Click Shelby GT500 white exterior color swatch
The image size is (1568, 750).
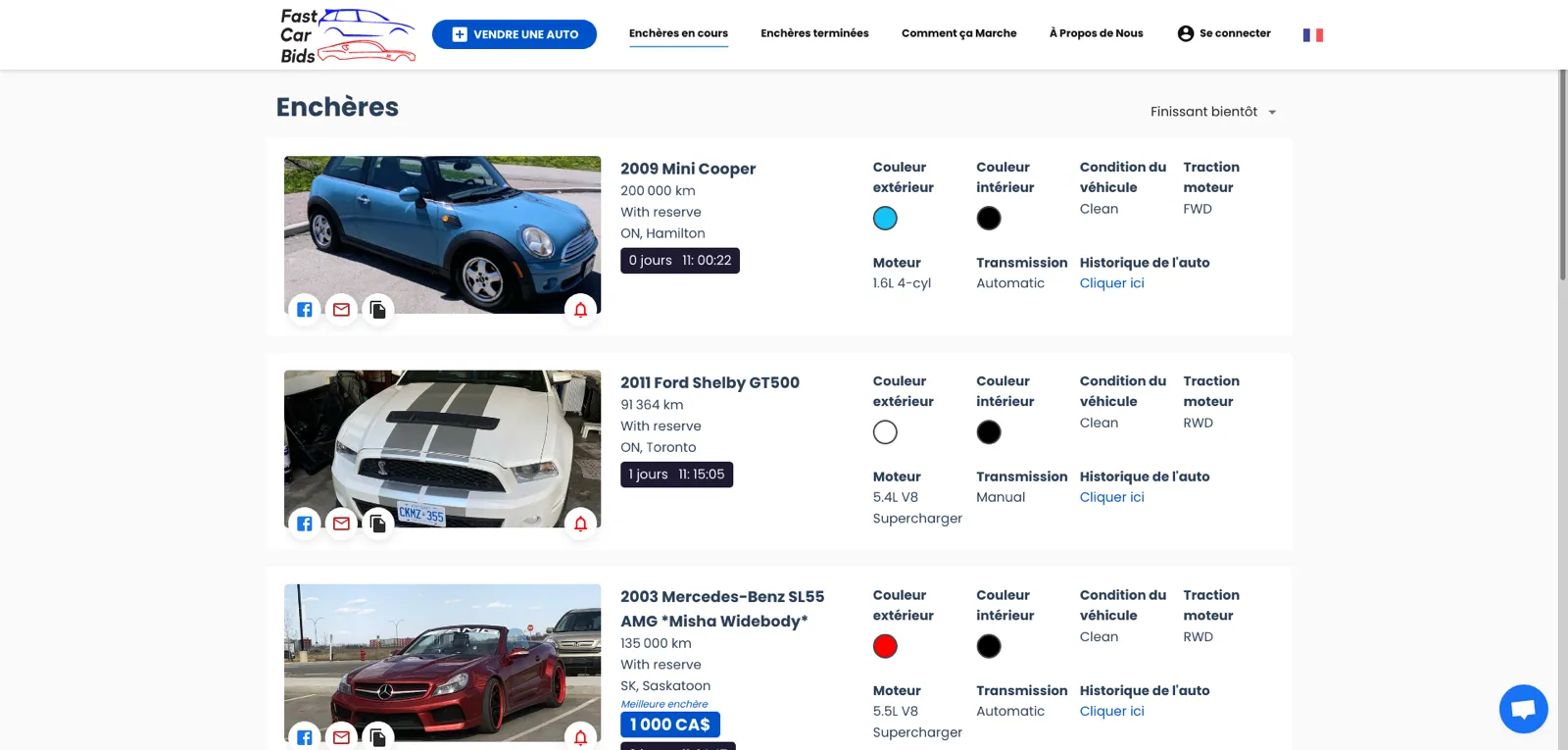click(x=885, y=432)
